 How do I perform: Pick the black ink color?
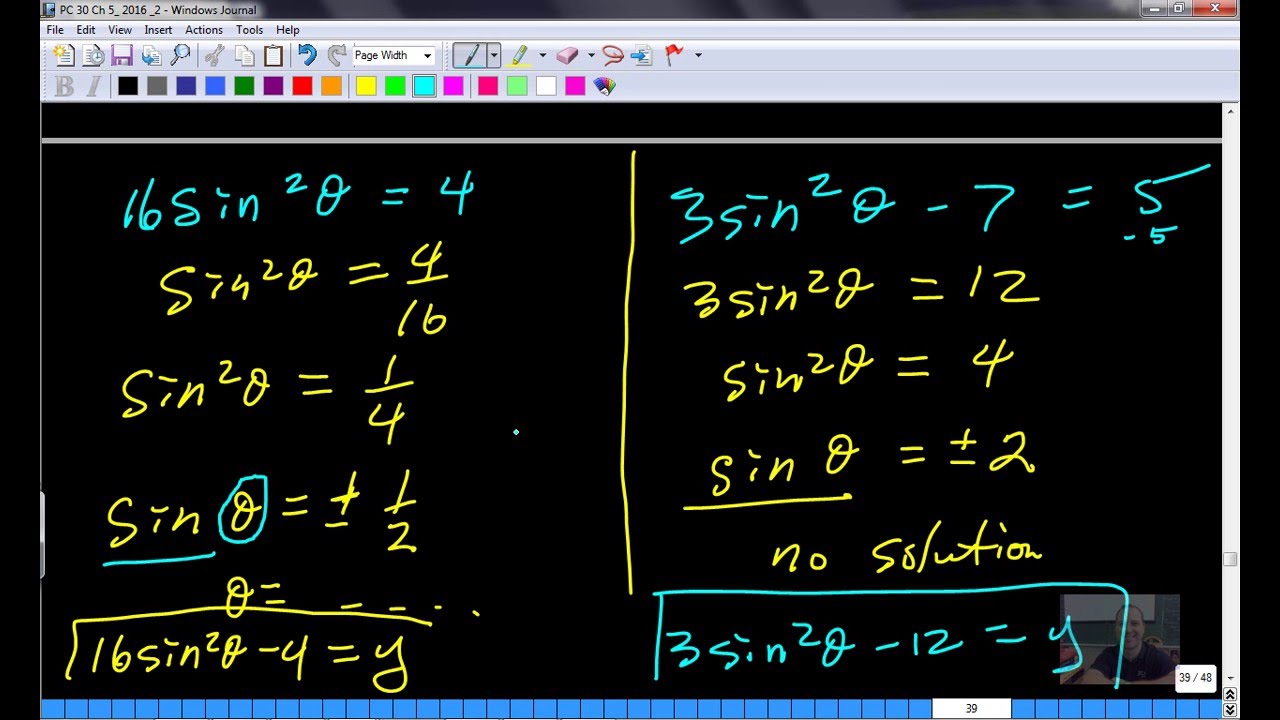tap(128, 86)
